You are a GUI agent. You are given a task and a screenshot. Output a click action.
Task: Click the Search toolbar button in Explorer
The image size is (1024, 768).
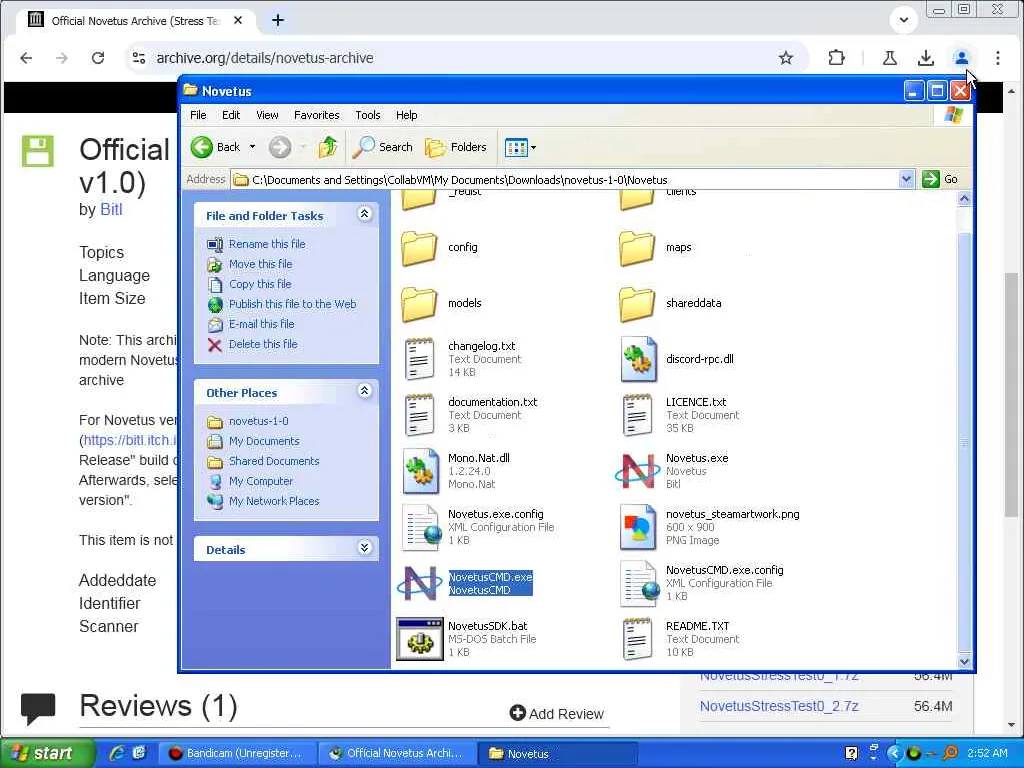click(382, 147)
